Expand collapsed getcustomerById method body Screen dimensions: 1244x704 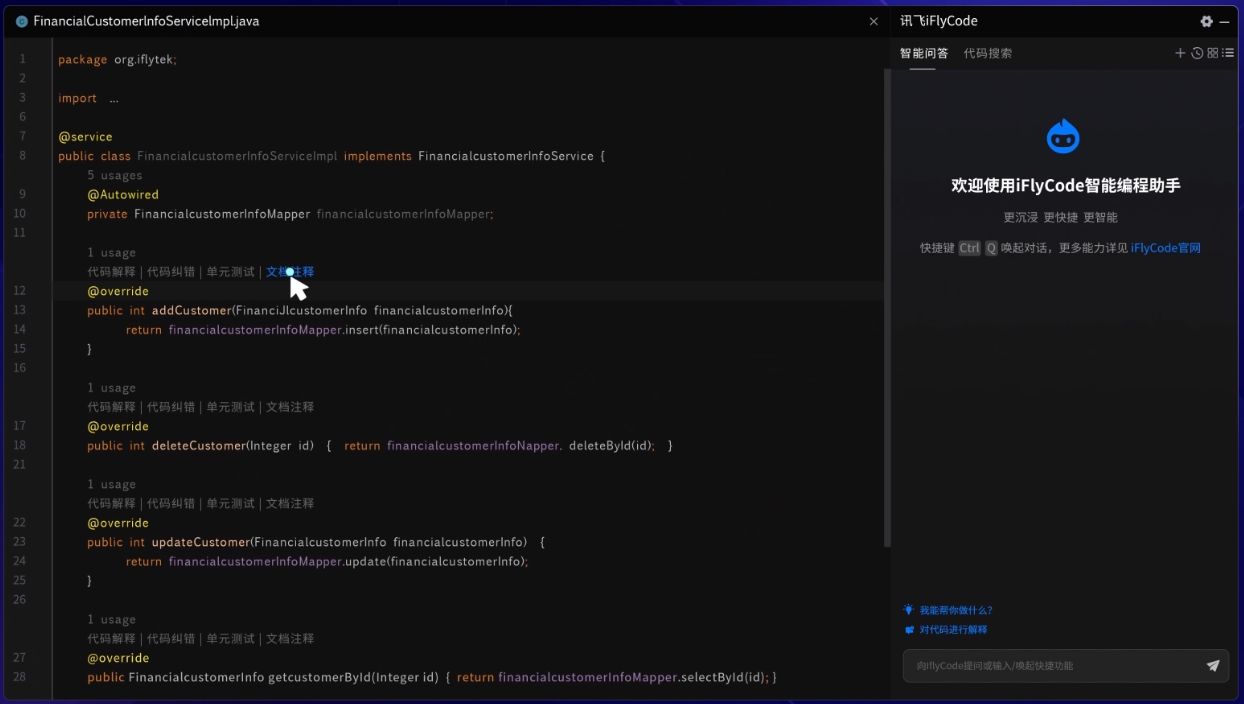[x=611, y=678]
